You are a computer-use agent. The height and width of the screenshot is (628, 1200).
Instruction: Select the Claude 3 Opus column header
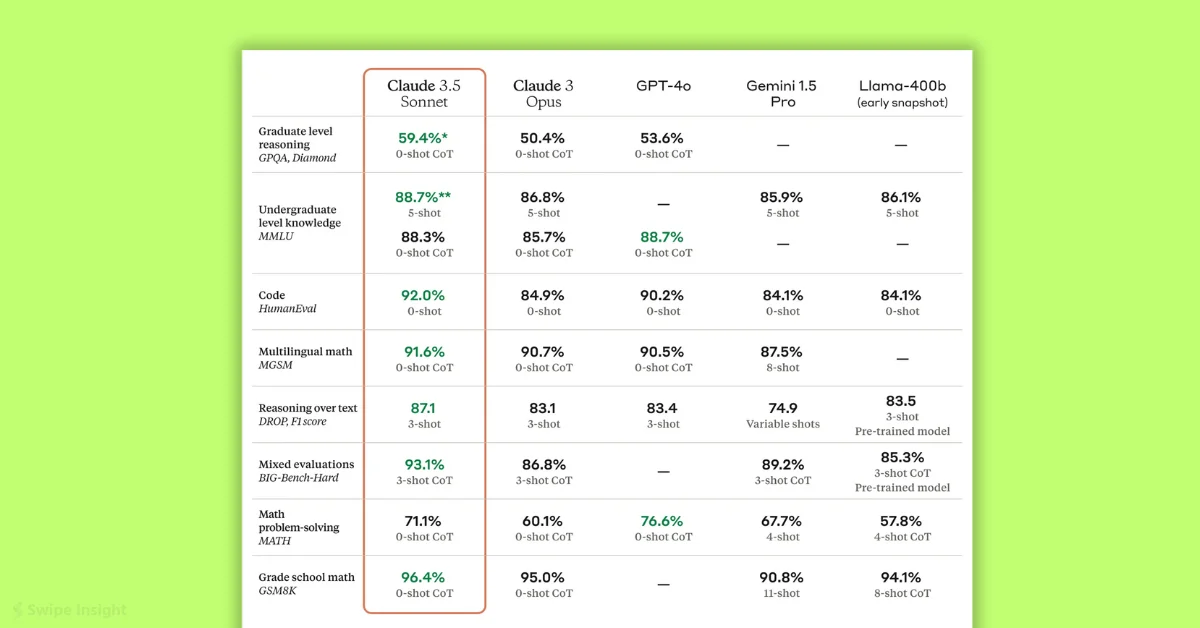pos(543,93)
